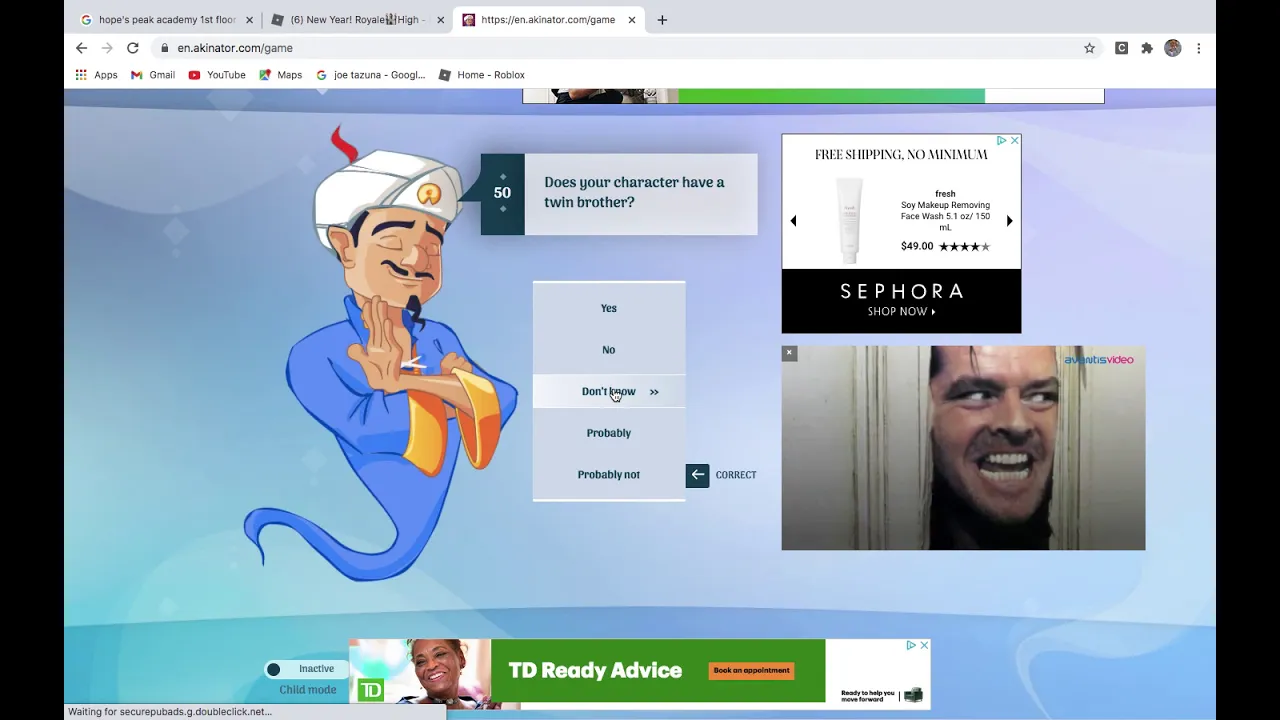This screenshot has height=720, width=1280.
Task: Click the video ad thumbnail
Action: [x=963, y=448]
